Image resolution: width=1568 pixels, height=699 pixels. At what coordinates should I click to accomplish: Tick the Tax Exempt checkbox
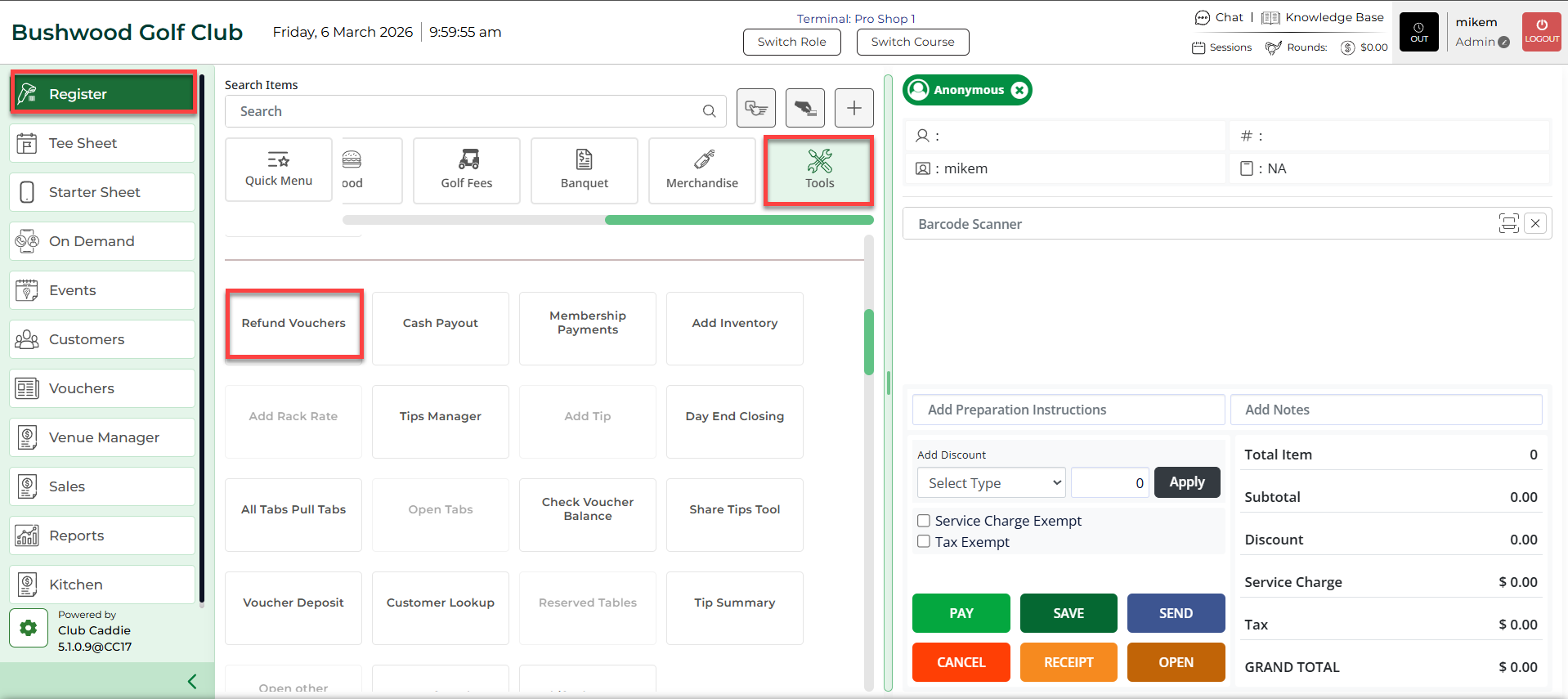pyautogui.click(x=924, y=541)
